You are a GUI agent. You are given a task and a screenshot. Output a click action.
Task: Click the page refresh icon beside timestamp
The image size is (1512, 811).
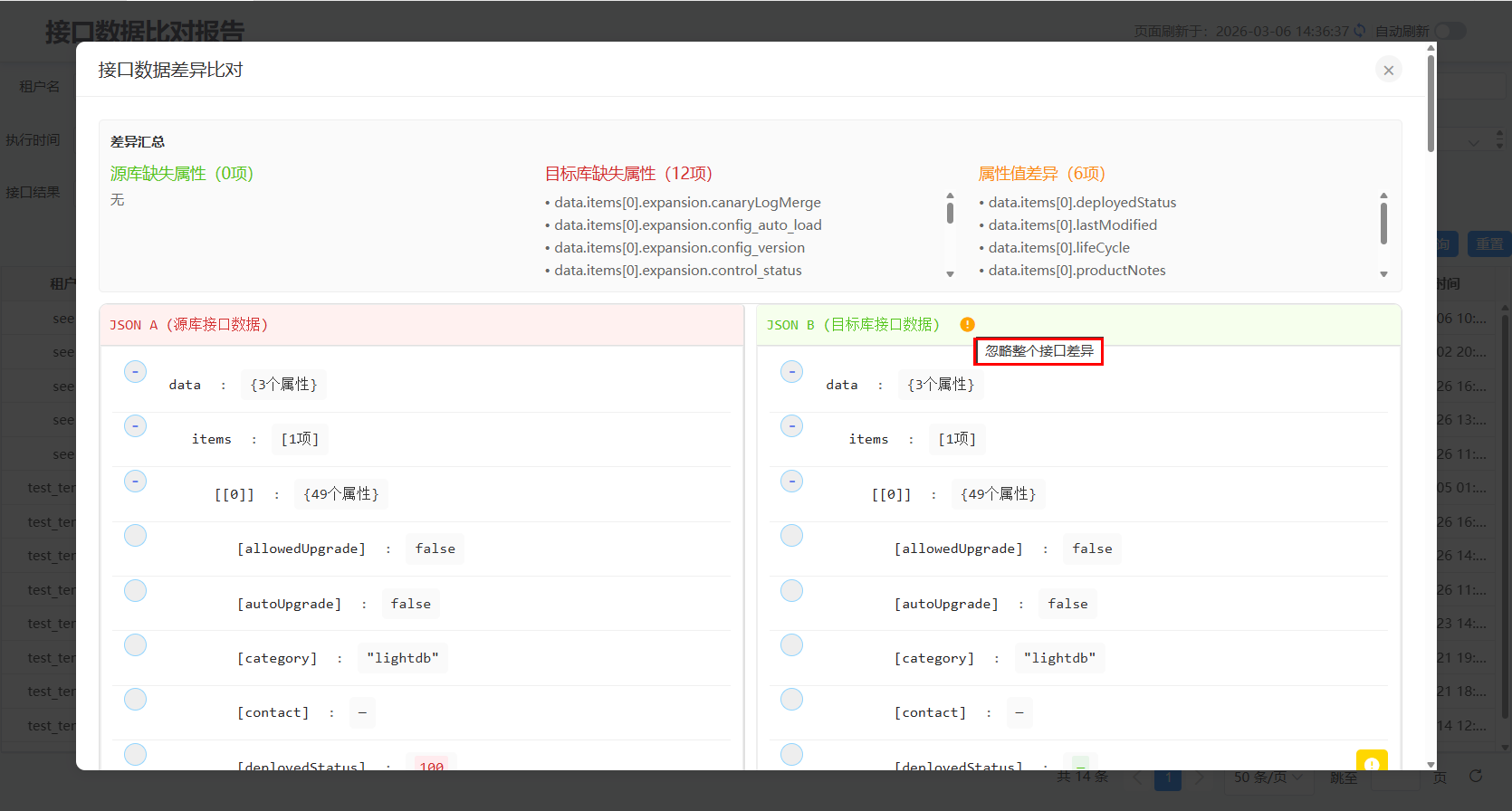[x=1359, y=31]
